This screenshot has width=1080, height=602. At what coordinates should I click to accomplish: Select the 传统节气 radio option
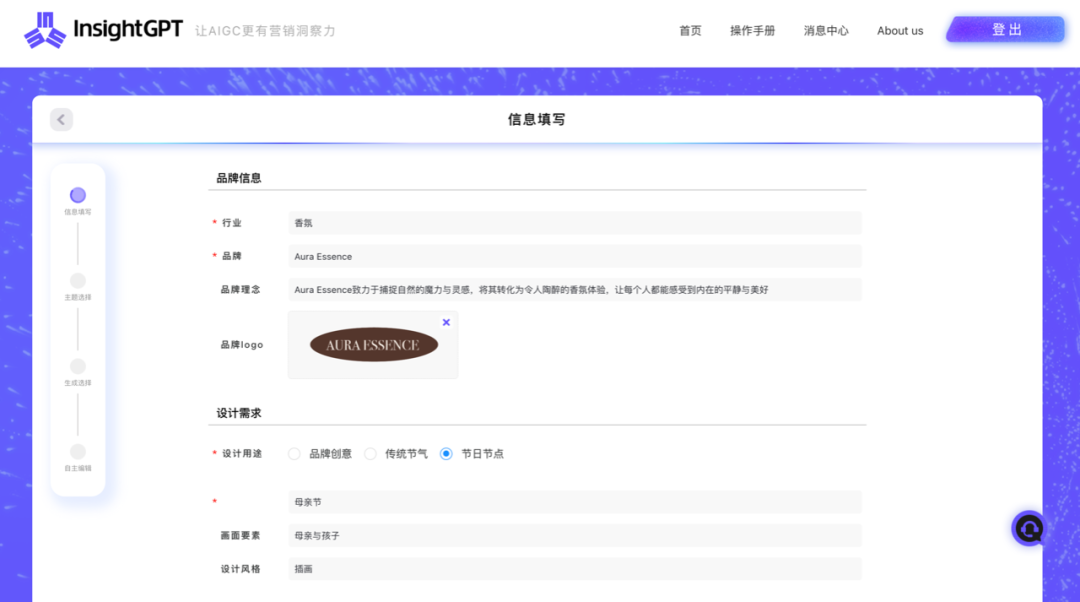pos(370,453)
